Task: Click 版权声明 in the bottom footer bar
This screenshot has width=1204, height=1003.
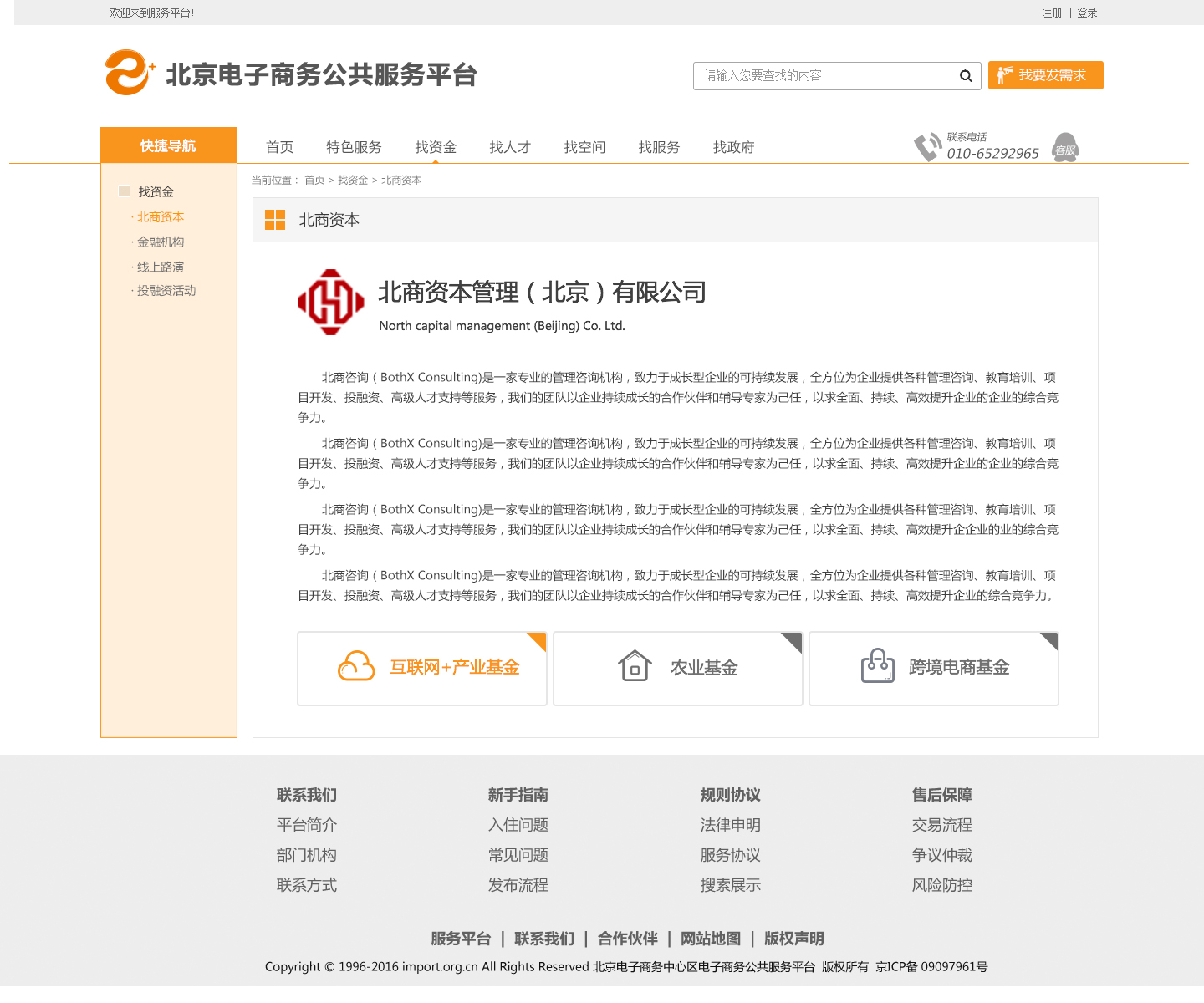Action: pos(794,939)
